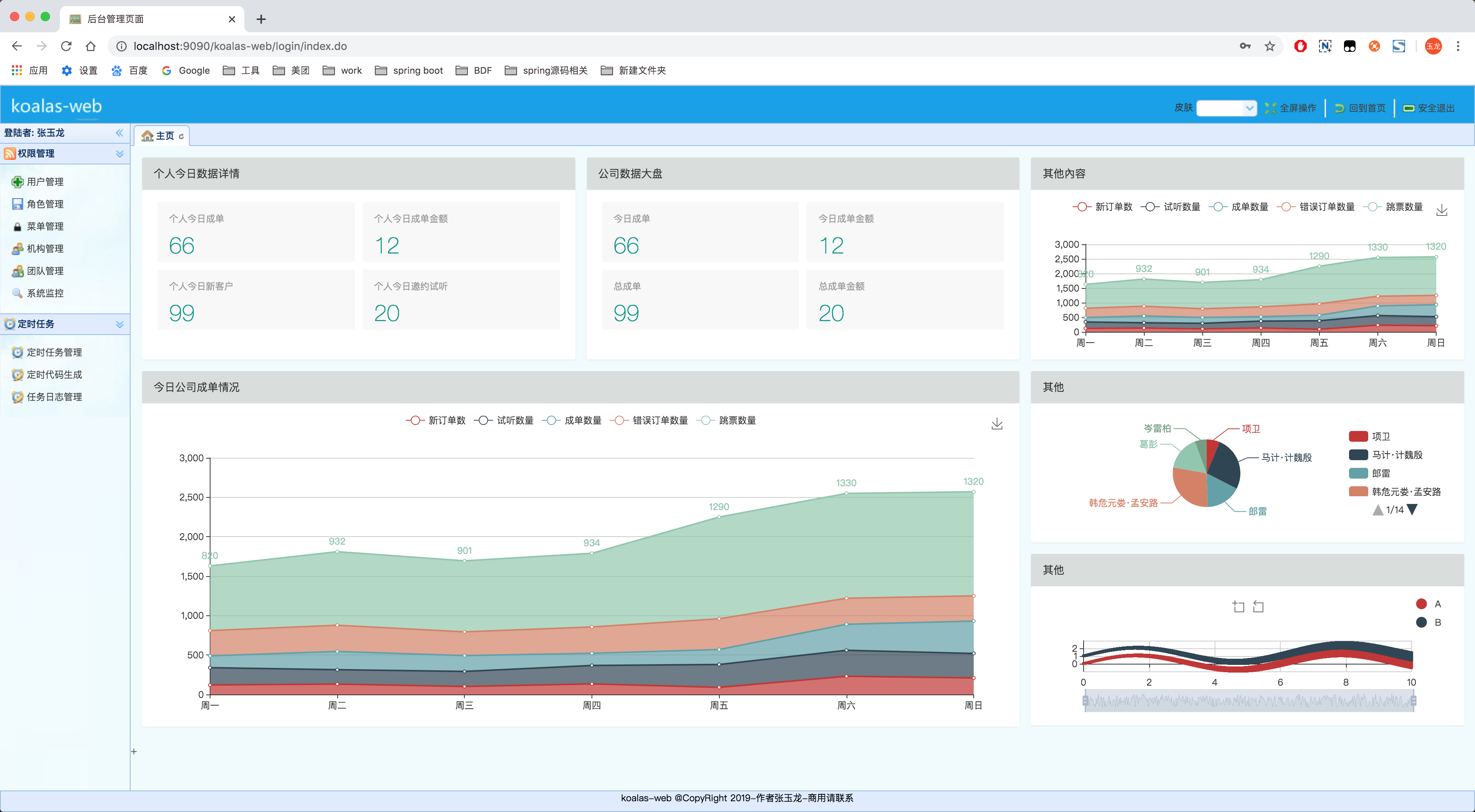Open the spring boot bookmark folder
Image resolution: width=1475 pixels, height=812 pixels.
409,70
